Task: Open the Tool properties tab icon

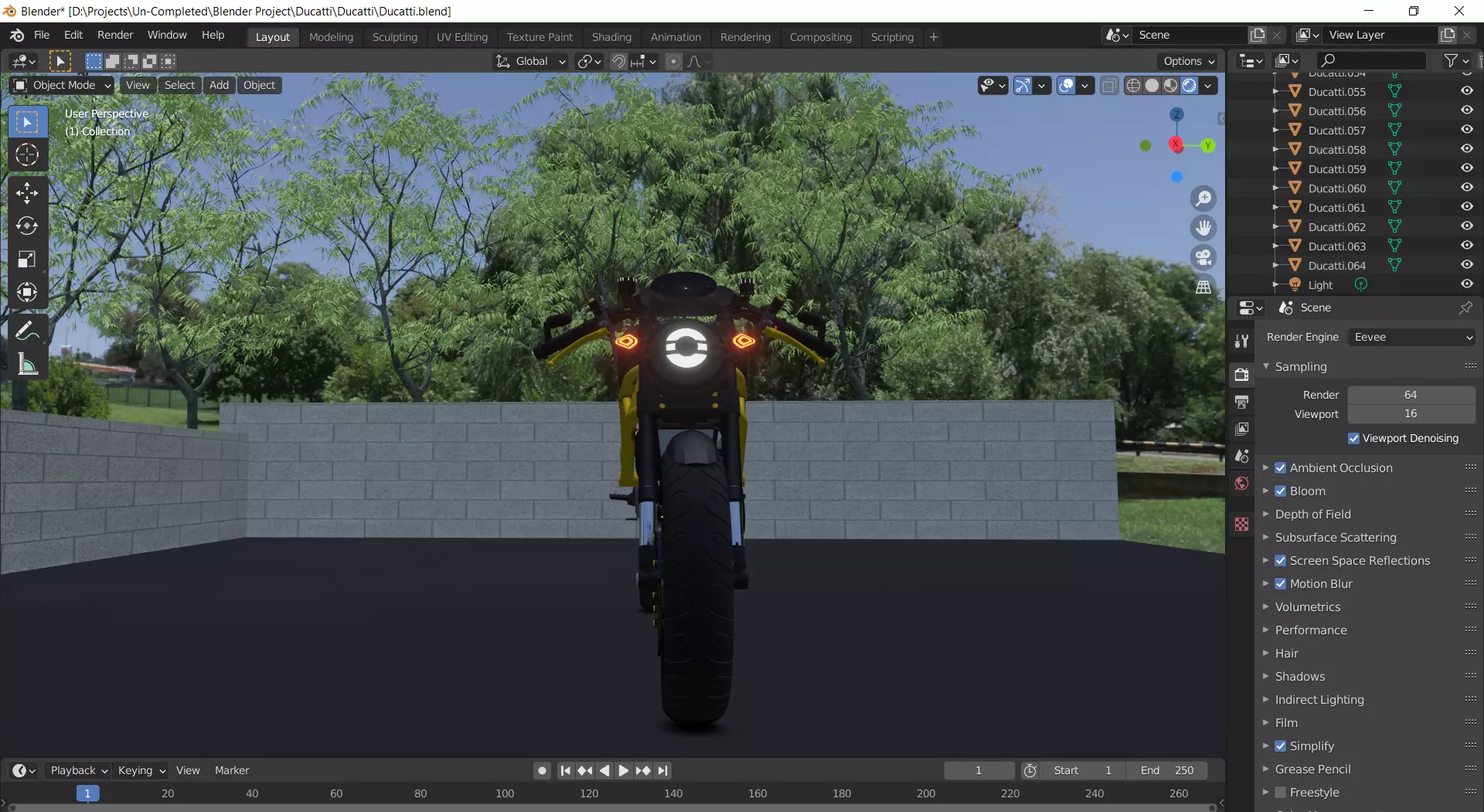Action: point(1241,341)
